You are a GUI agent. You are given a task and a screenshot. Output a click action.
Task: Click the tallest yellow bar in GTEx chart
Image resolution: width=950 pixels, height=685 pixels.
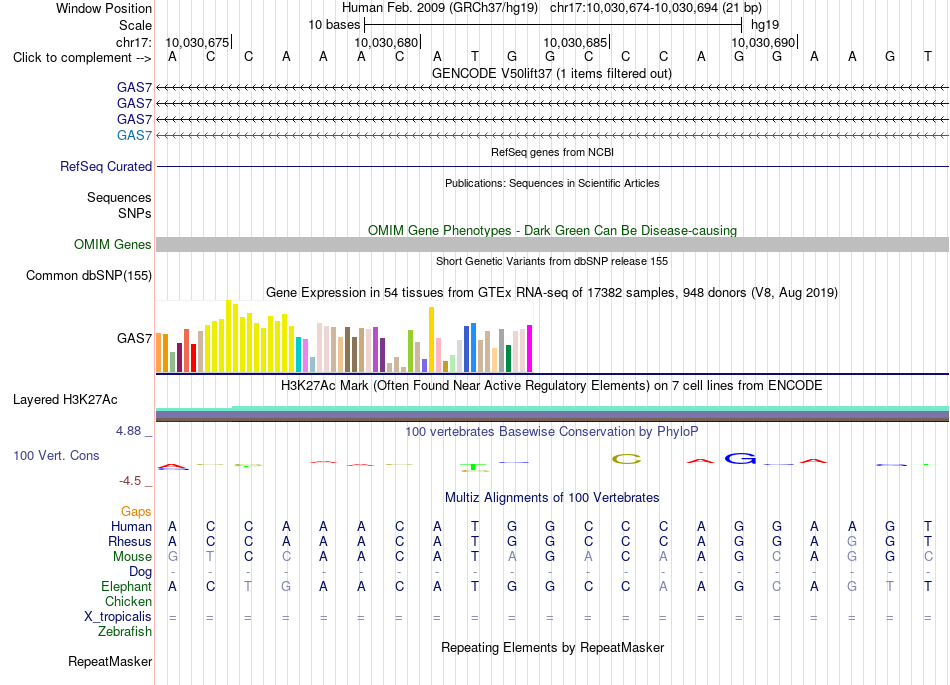[x=228, y=336]
